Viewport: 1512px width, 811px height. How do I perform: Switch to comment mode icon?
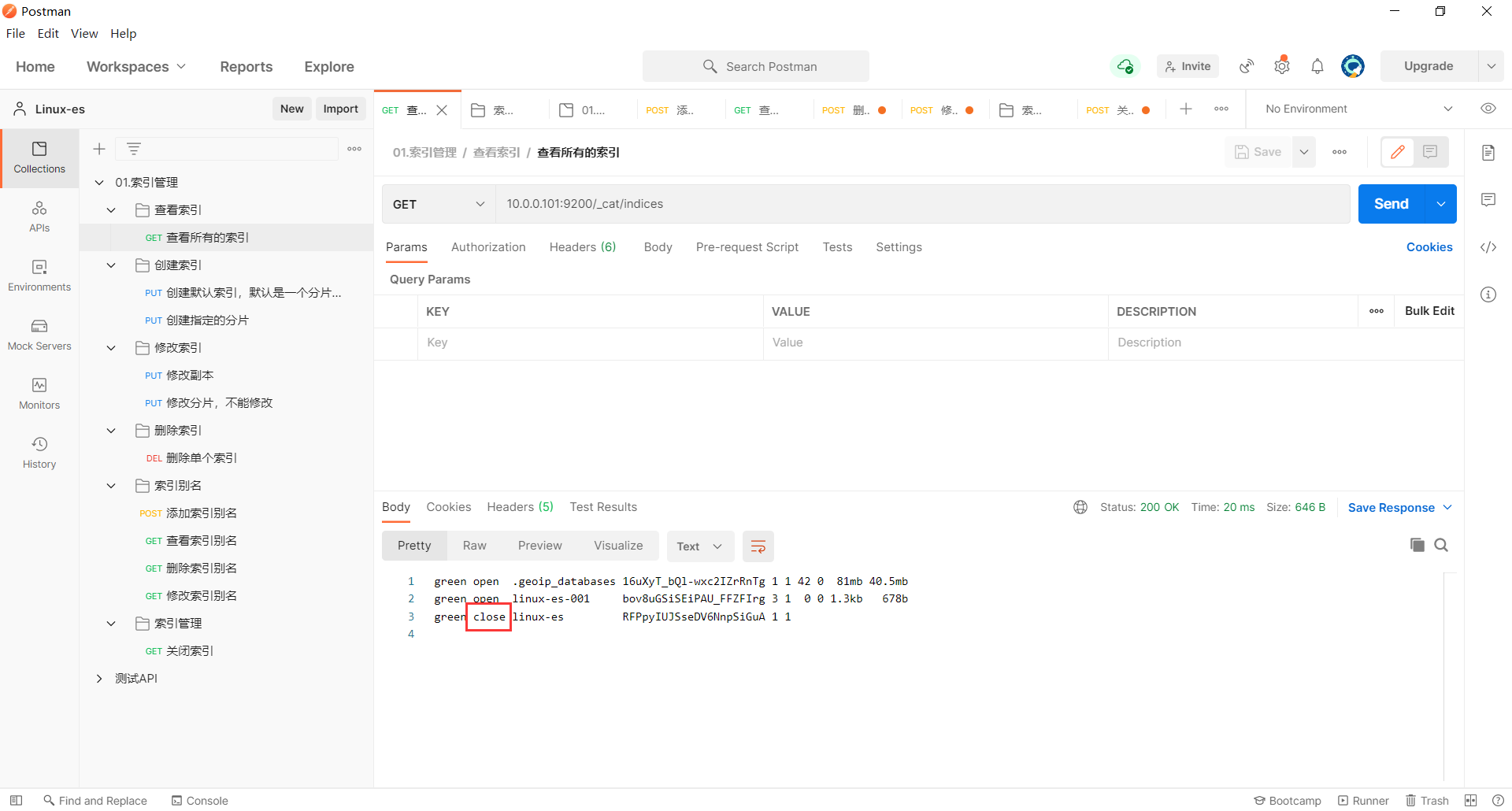click(x=1430, y=152)
